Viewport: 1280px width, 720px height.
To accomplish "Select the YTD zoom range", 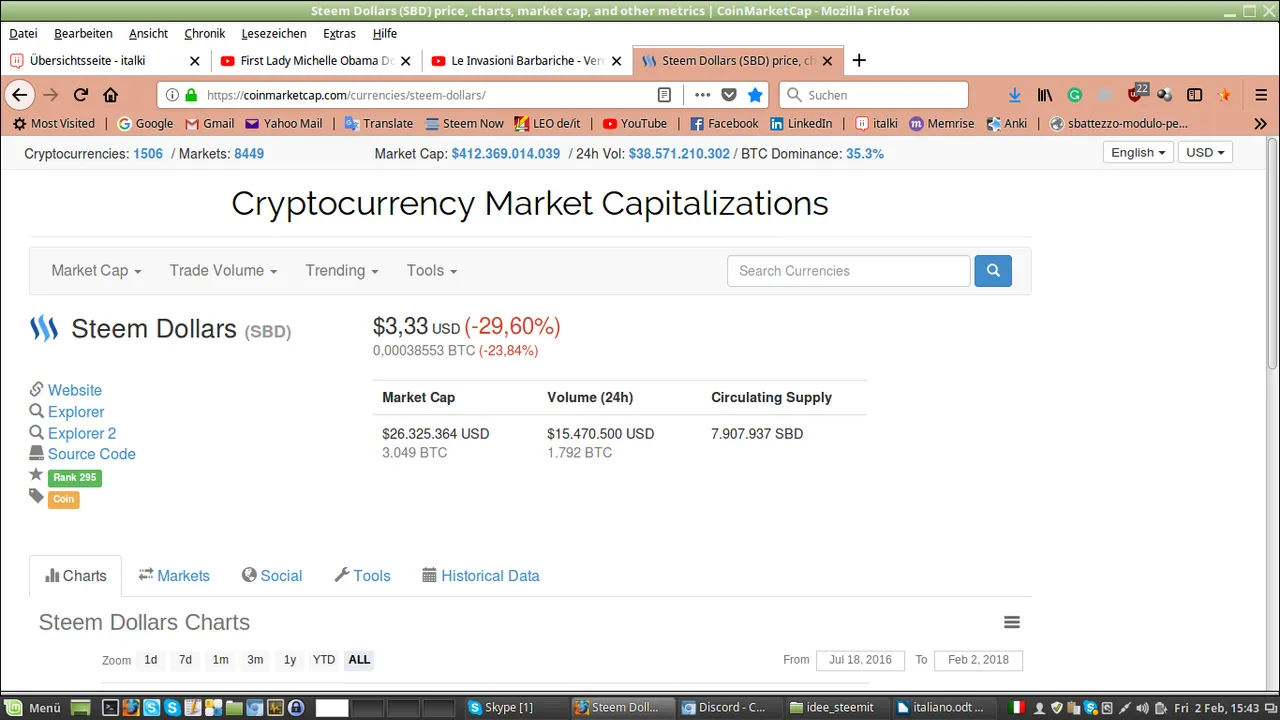I will pos(324,660).
